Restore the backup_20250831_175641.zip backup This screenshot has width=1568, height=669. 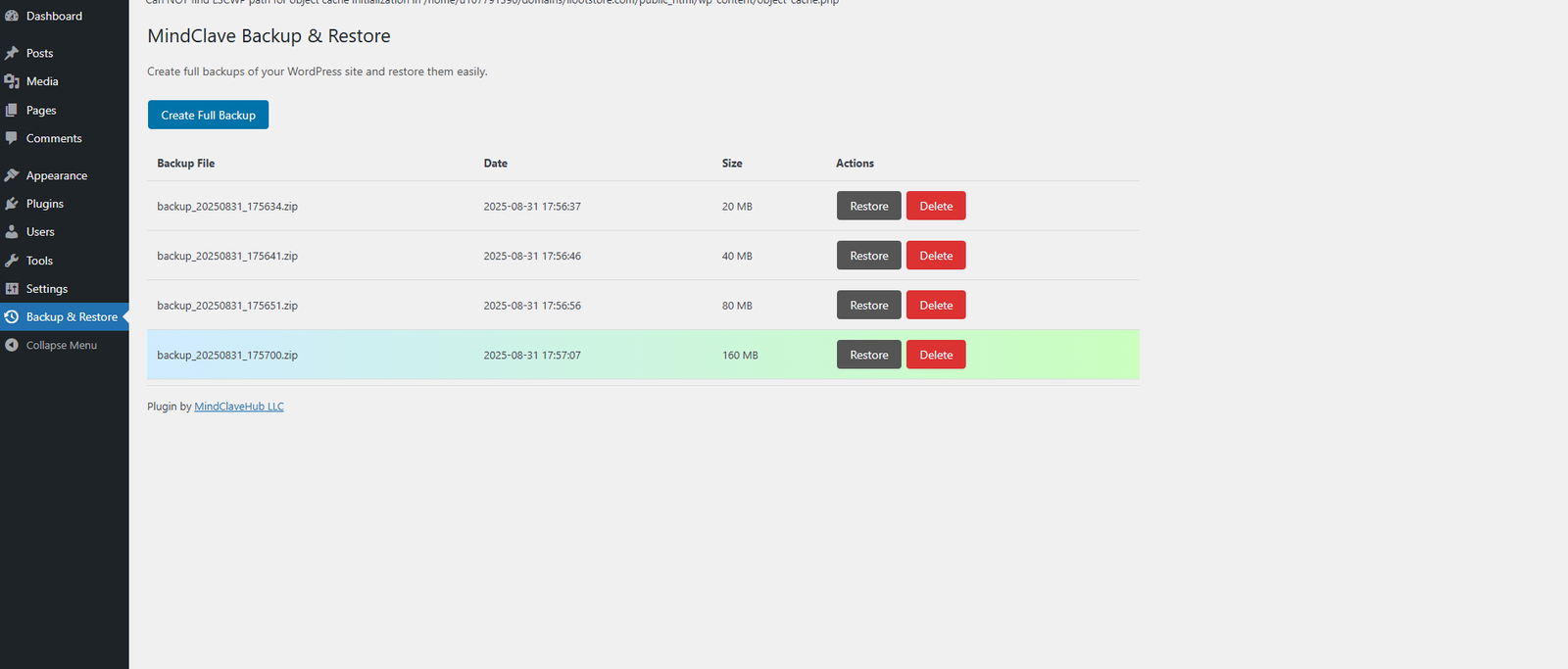pos(868,256)
